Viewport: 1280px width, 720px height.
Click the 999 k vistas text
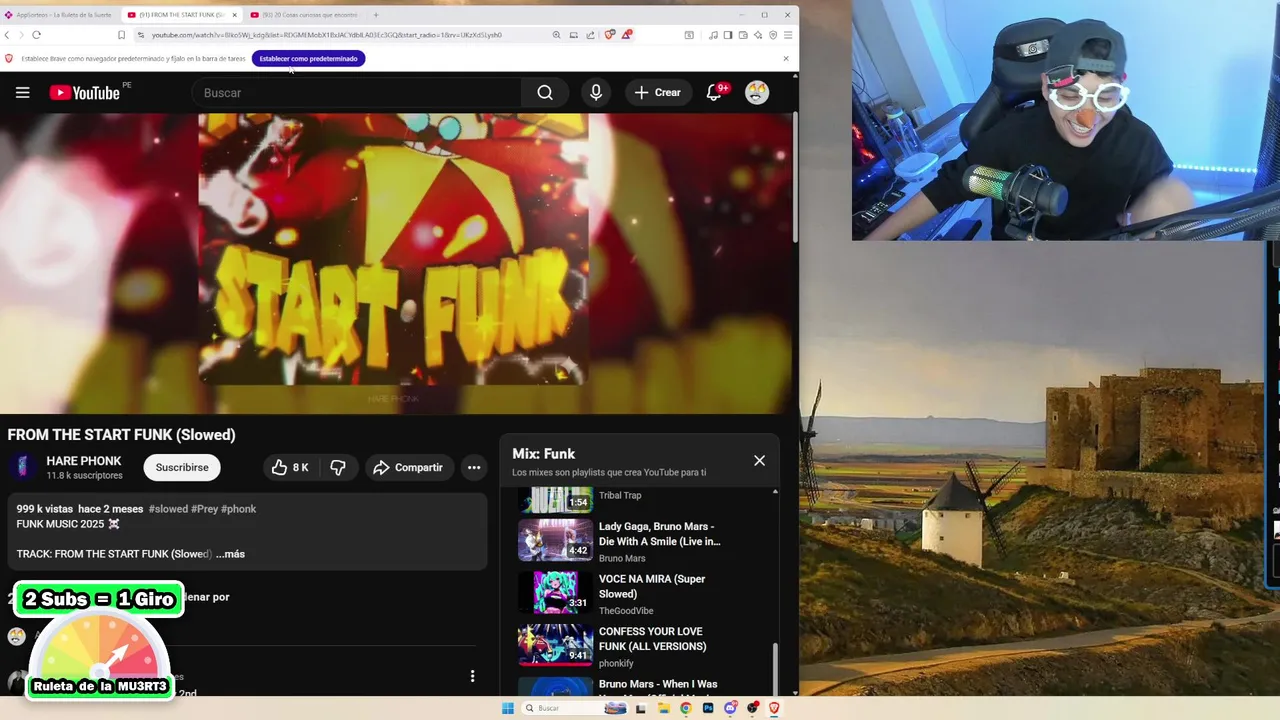click(44, 509)
